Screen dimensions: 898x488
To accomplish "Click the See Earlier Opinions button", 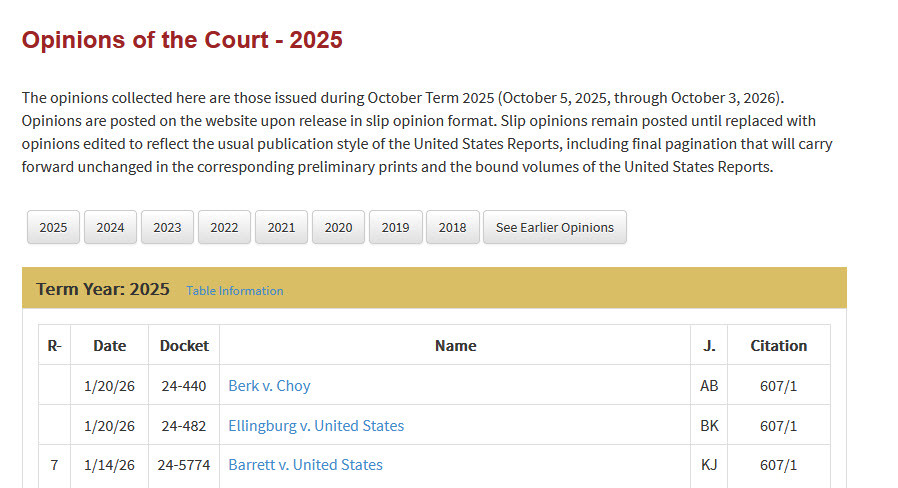I will (554, 227).
